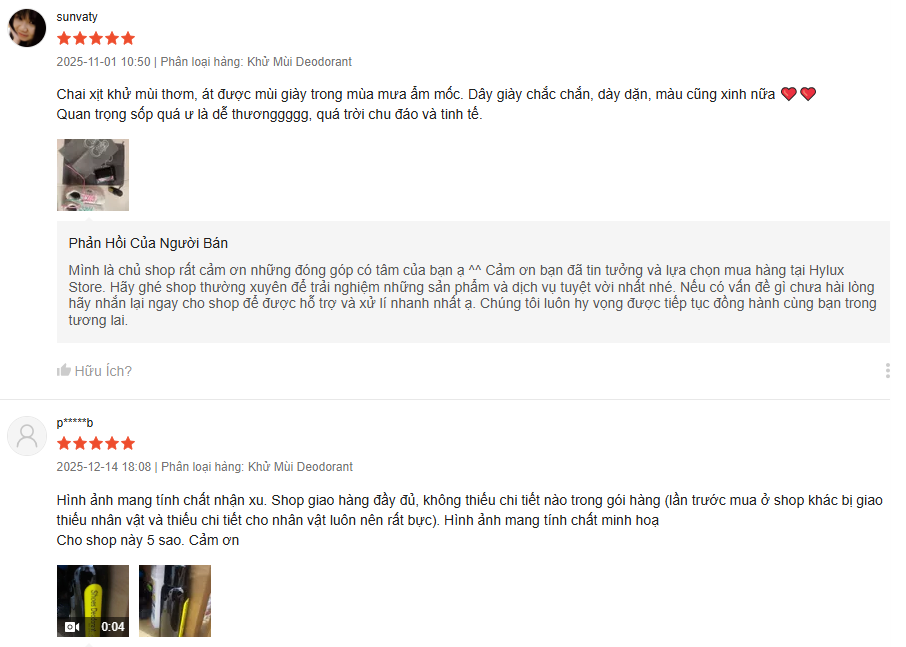Click the thumbs-up Hữu Ích icon
The height and width of the screenshot is (647, 906).
[64, 370]
